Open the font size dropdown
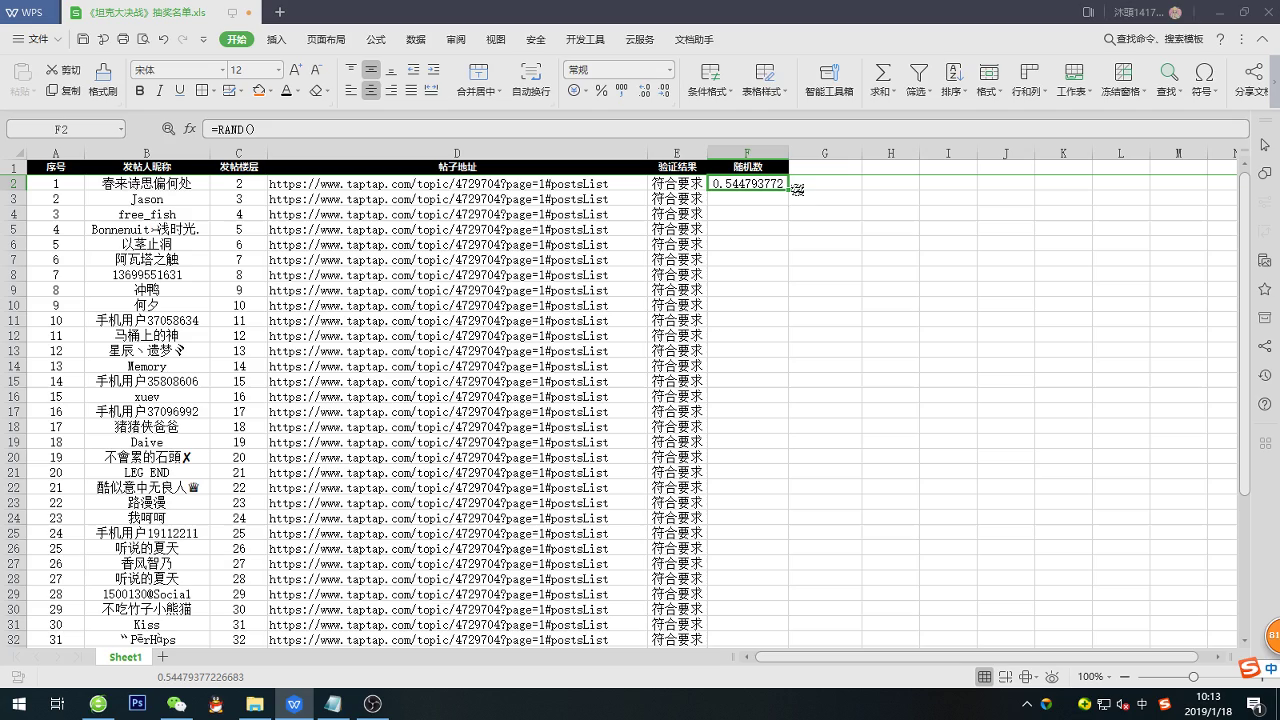 (278, 70)
